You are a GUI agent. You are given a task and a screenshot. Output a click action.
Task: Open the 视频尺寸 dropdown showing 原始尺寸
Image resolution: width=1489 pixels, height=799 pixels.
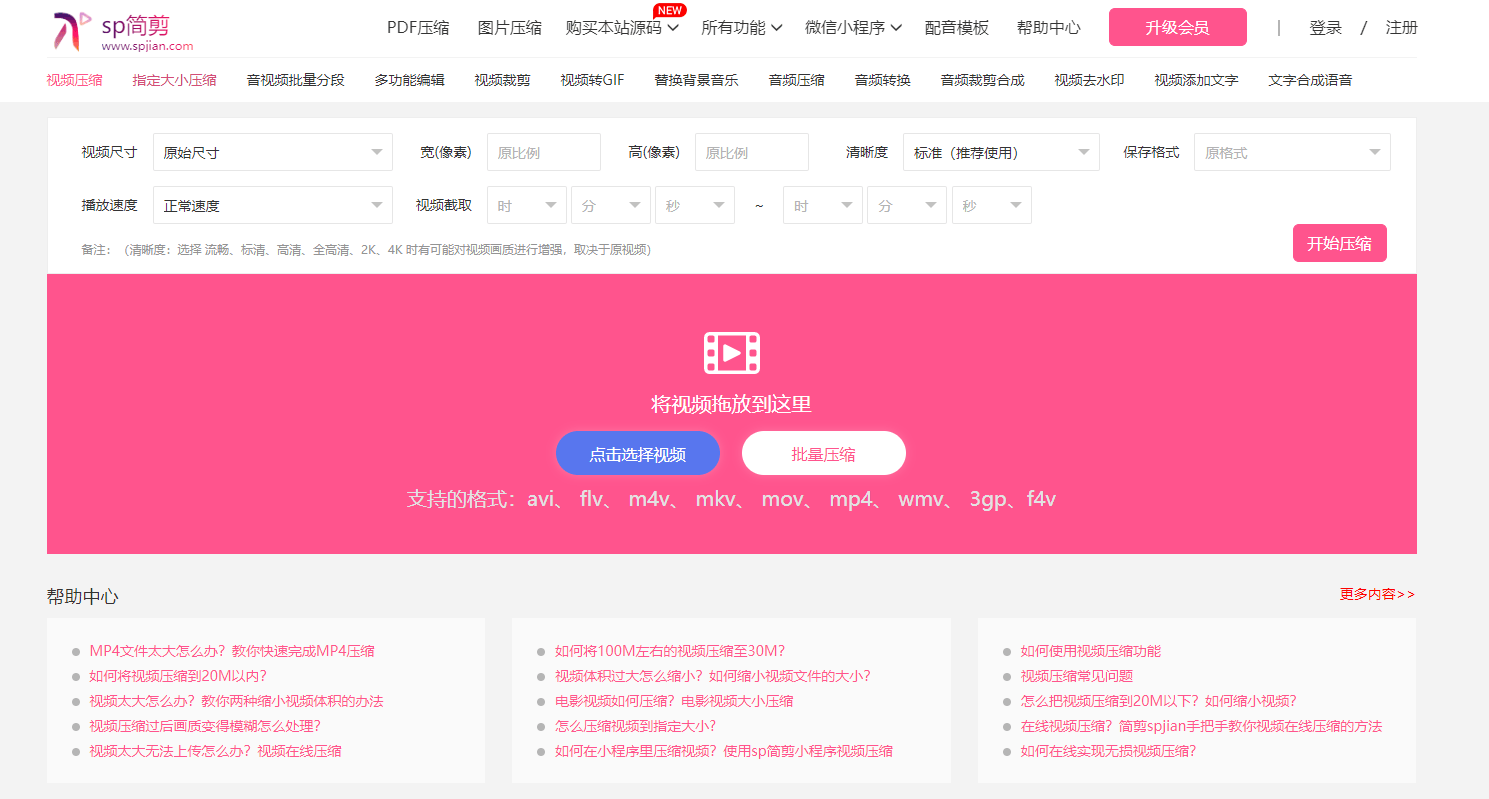coord(272,152)
